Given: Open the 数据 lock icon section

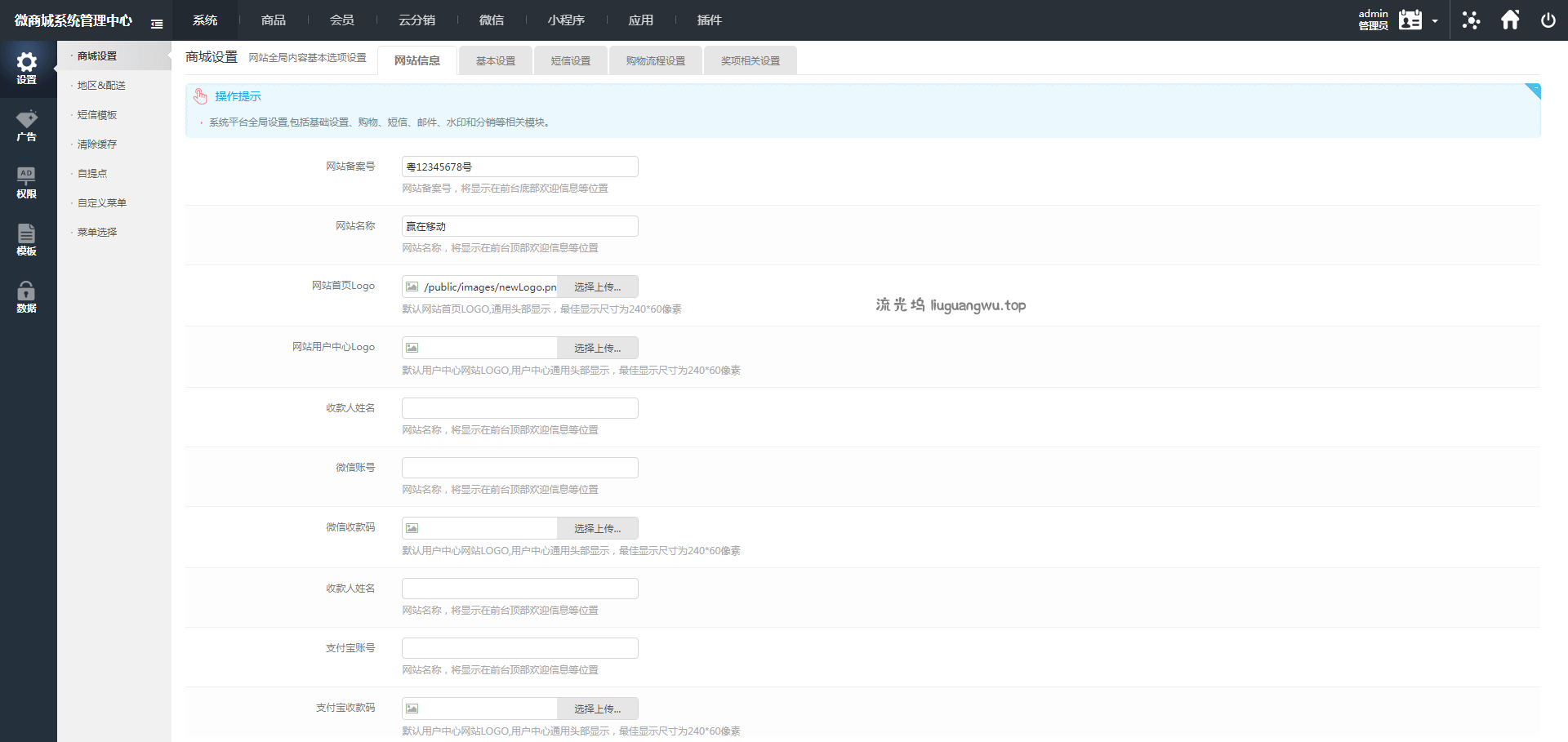Looking at the screenshot, I should click(27, 297).
